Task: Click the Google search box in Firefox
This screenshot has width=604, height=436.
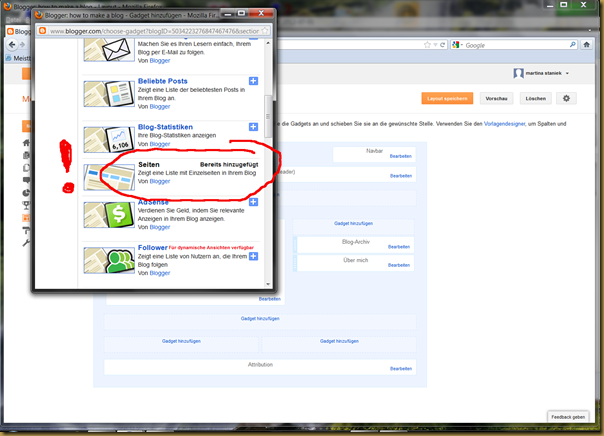Action: [516, 45]
